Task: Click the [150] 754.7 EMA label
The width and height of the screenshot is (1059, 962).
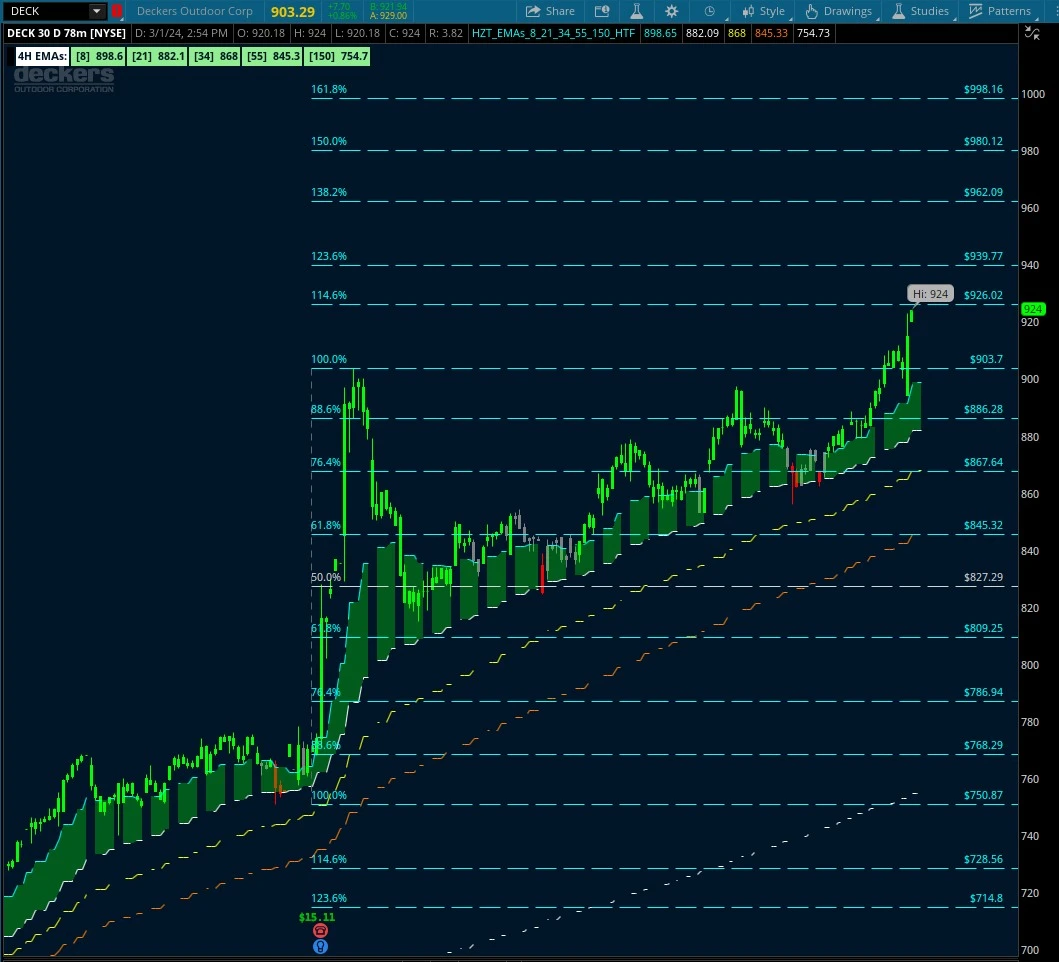Action: coord(338,56)
